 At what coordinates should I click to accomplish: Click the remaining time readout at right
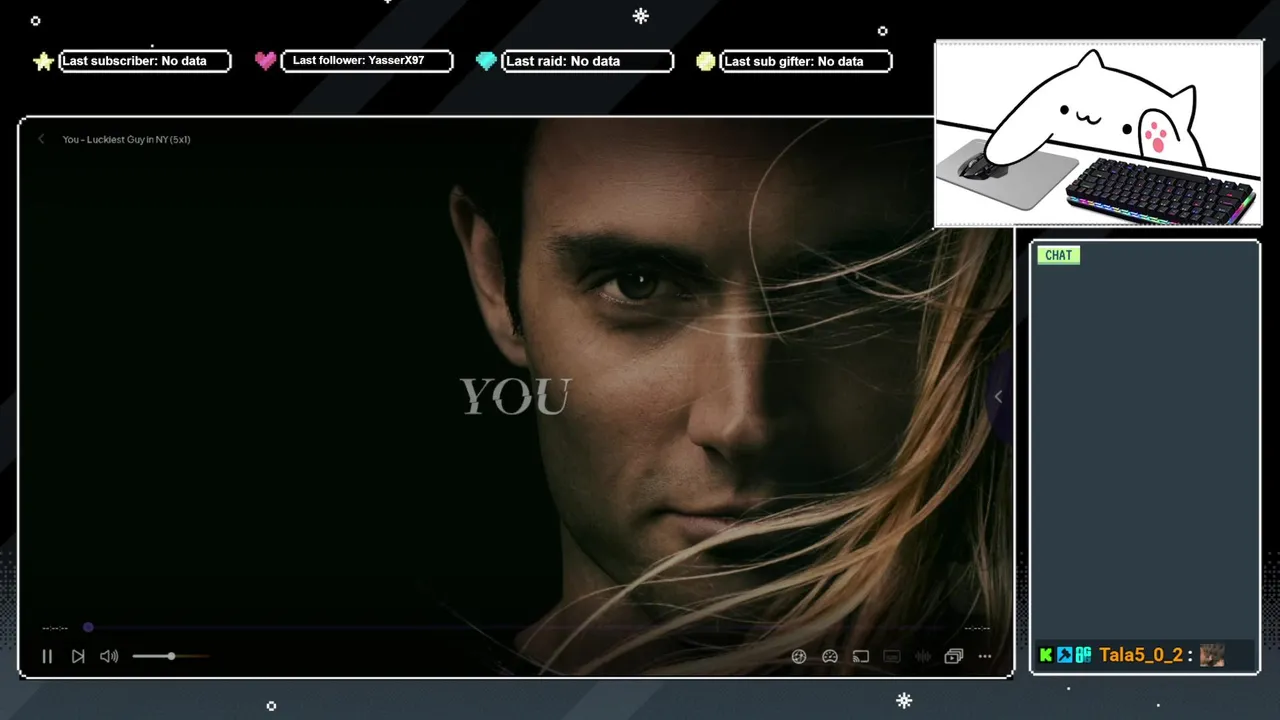[x=977, y=628]
